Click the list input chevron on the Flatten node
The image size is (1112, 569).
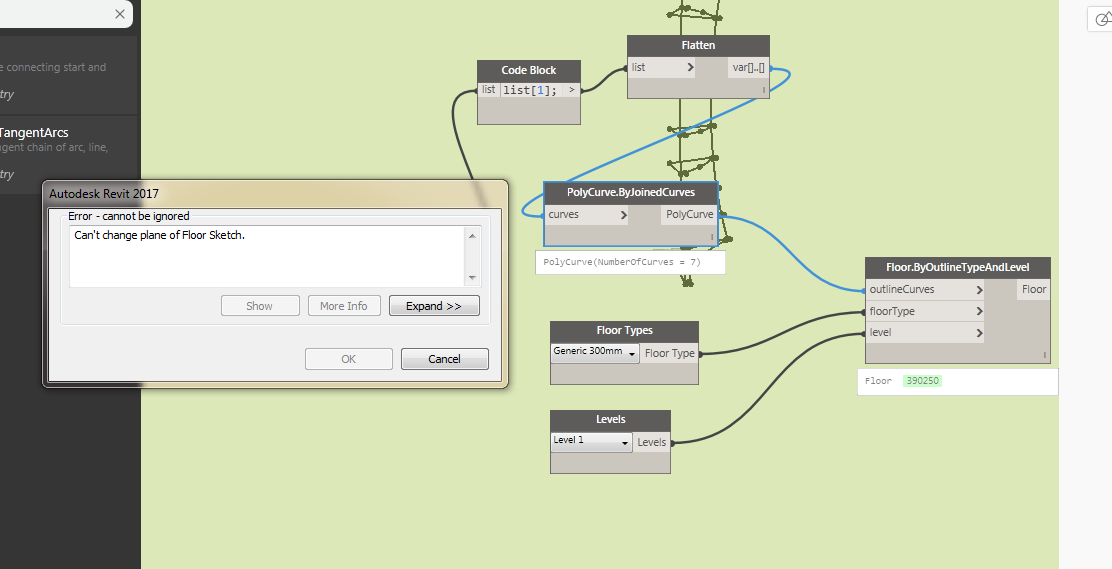[691, 67]
